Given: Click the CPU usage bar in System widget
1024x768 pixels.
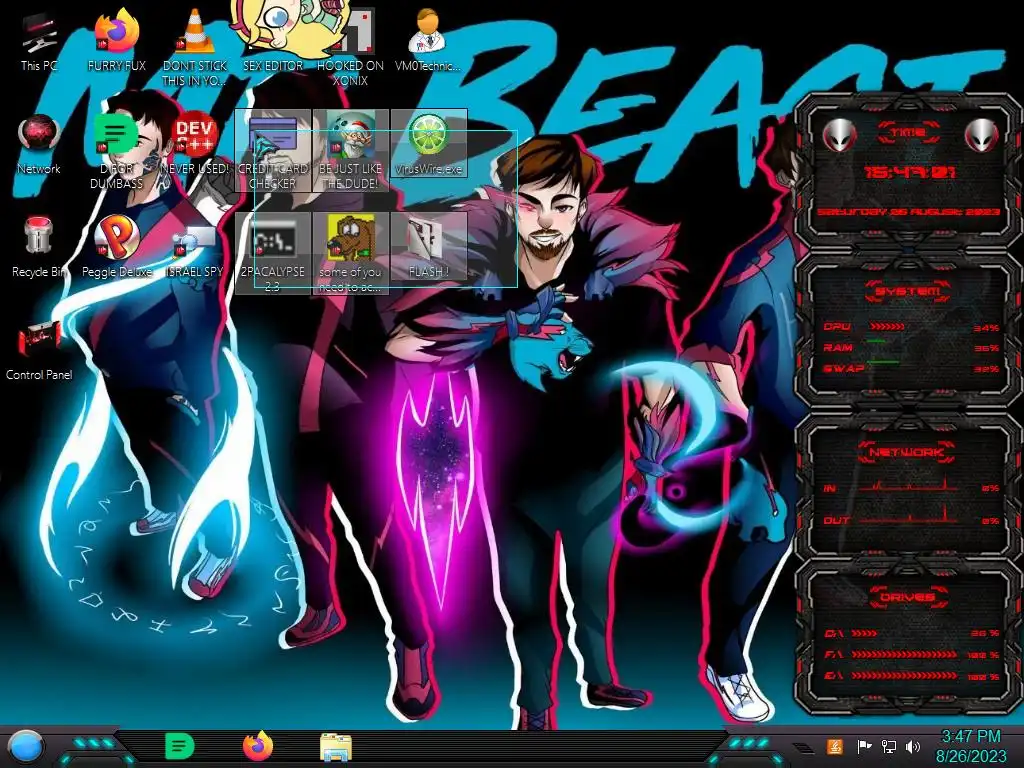Looking at the screenshot, I should pos(887,327).
